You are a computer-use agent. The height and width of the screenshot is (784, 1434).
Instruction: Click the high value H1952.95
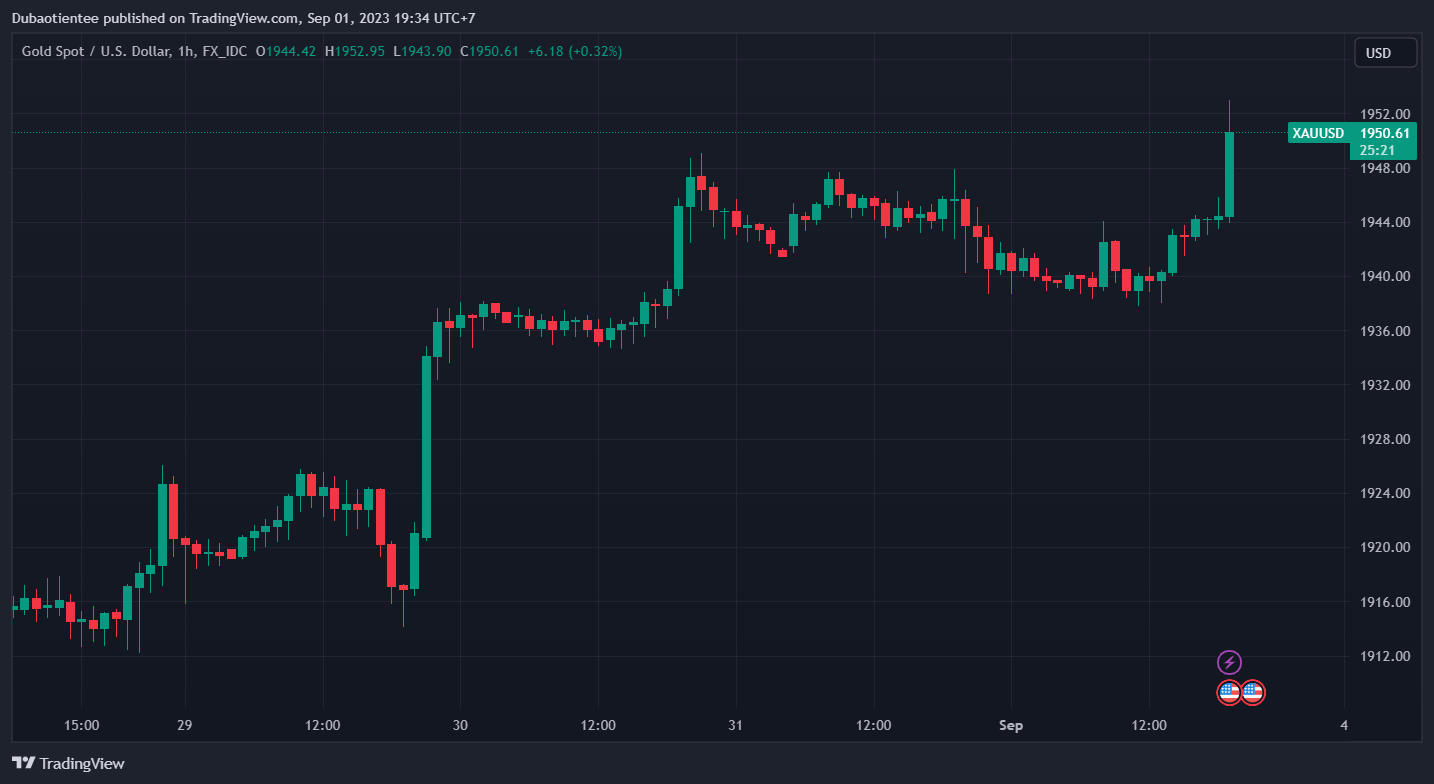355,51
